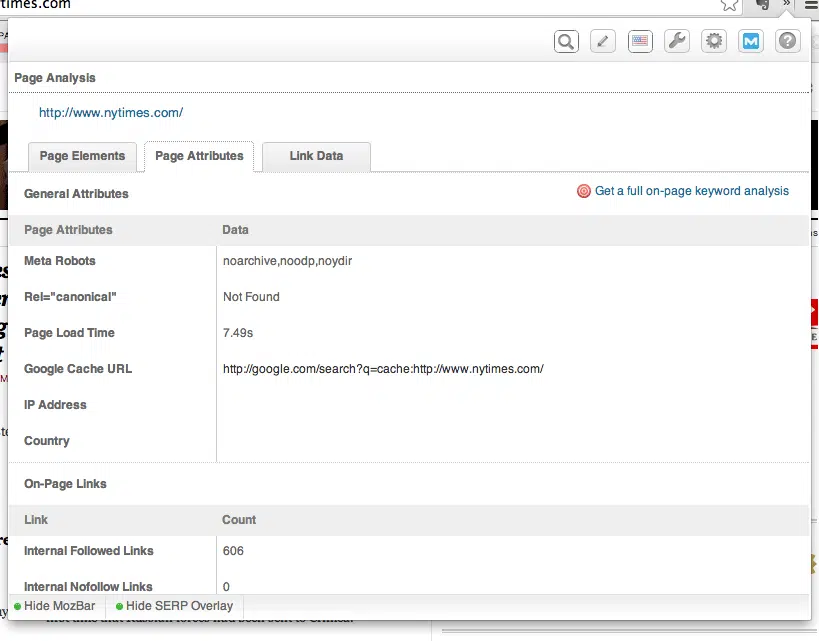This screenshot has height=641, width=819.
Task: Click Get a full on-page keyword analysis
Action: click(691, 191)
